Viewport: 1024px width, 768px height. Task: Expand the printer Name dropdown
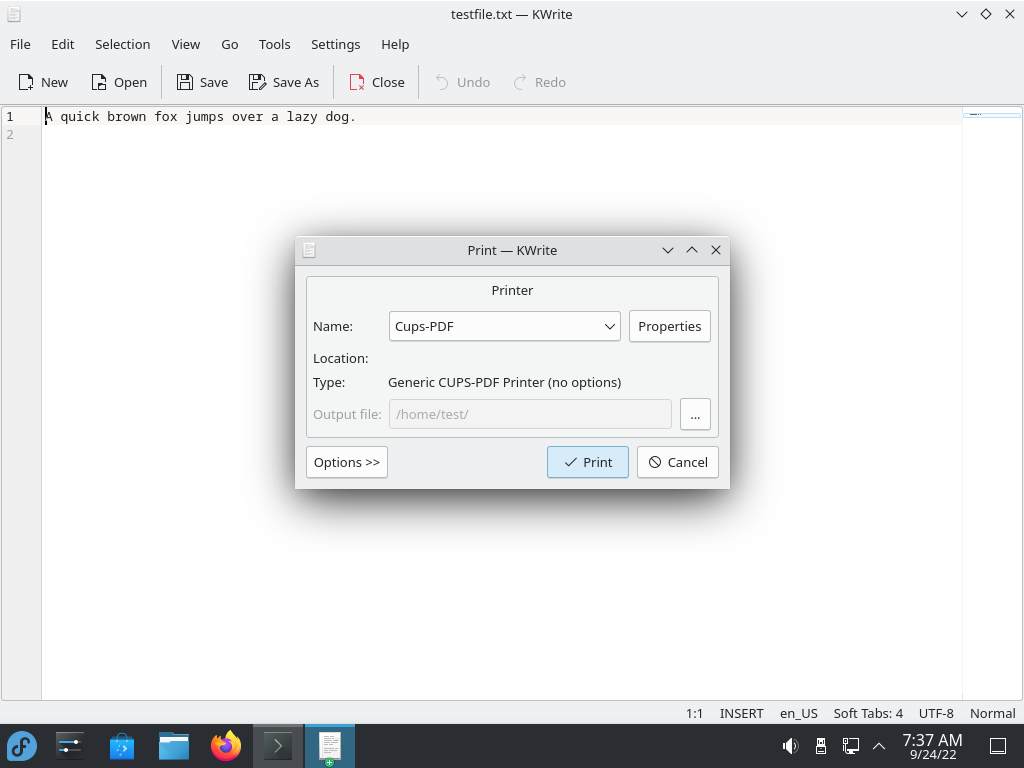point(504,326)
